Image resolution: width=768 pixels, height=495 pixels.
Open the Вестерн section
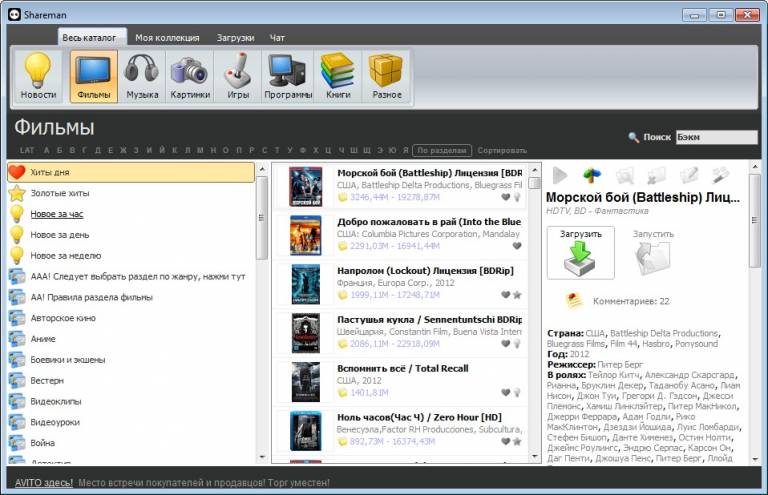click(x=131, y=380)
